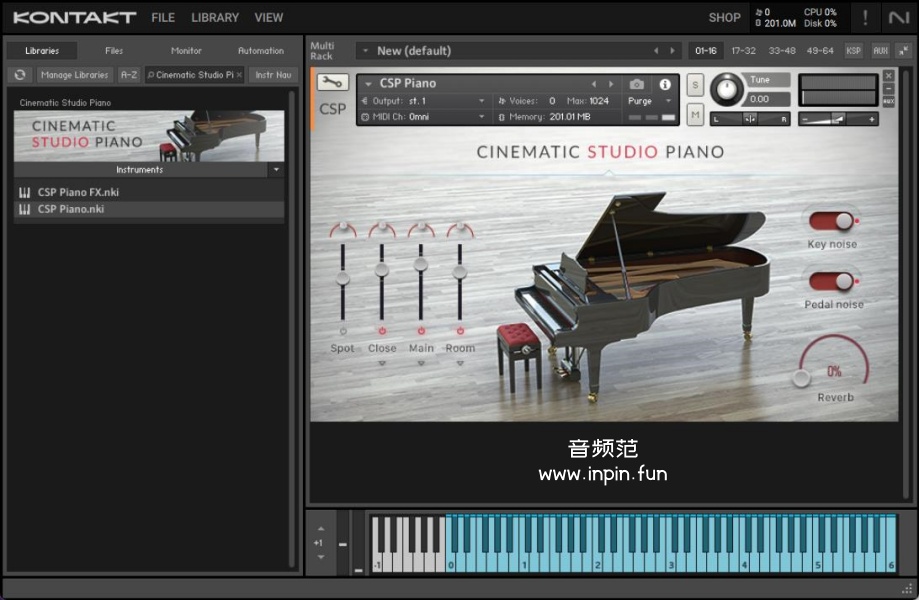
Task: Switch to the Automation tab
Action: [x=260, y=51]
